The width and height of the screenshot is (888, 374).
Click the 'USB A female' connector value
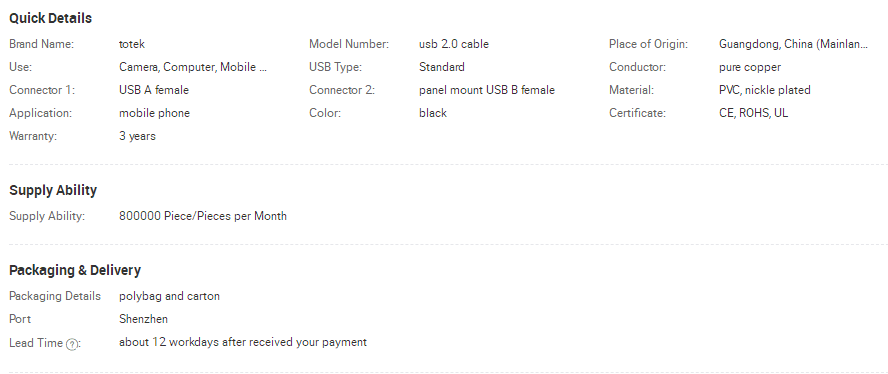154,90
